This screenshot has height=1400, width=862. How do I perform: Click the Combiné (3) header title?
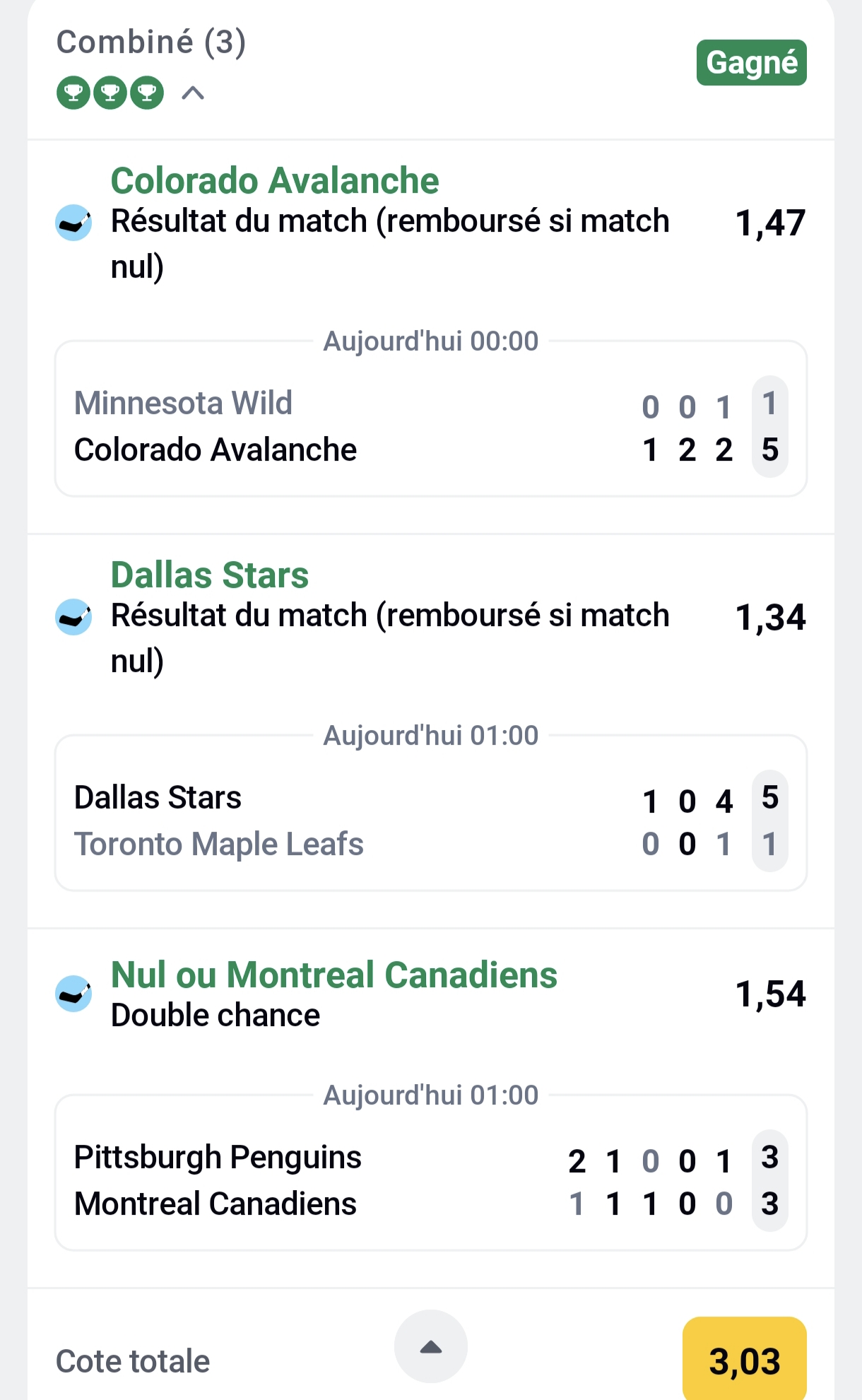151,42
